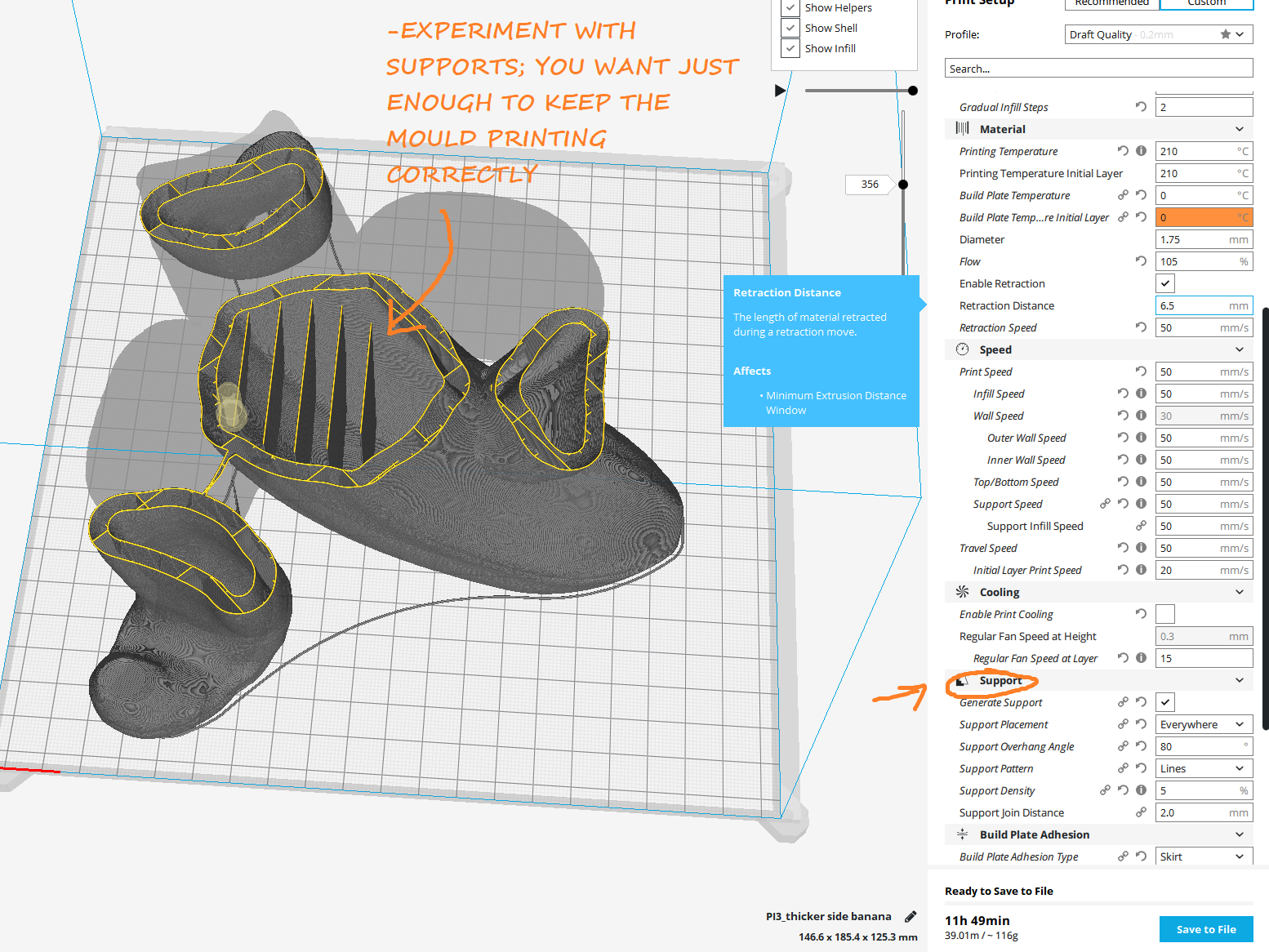Click the Support Overhang Angle value field
The height and width of the screenshot is (952, 1269).
[1204, 746]
